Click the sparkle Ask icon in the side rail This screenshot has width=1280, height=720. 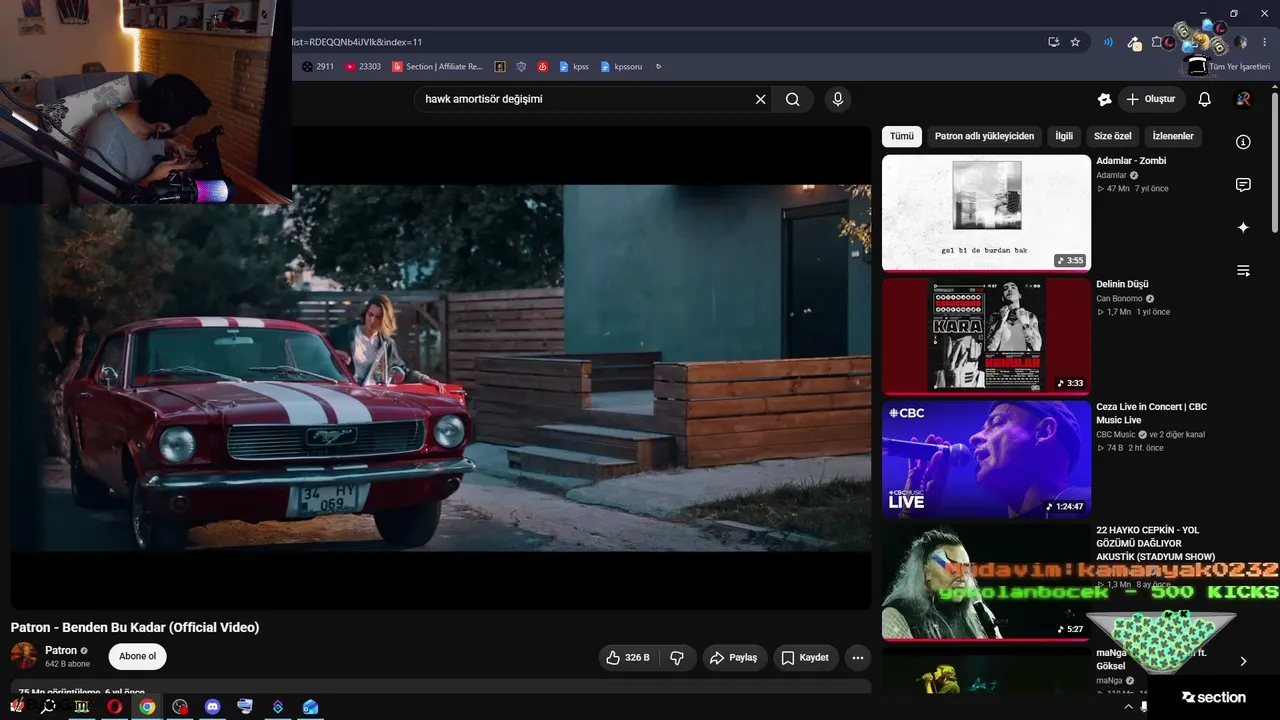tap(1243, 228)
